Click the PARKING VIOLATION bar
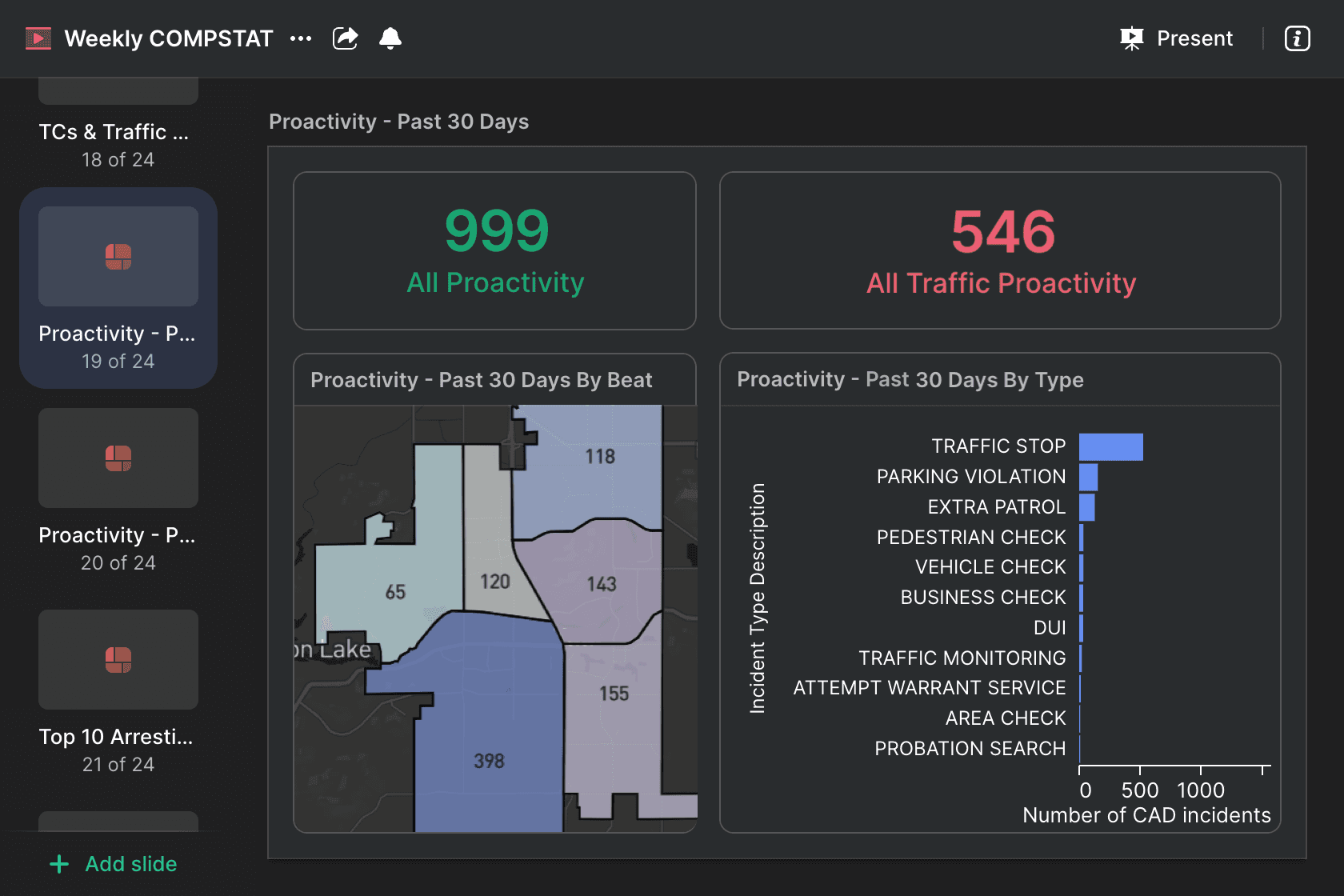Image resolution: width=1344 pixels, height=896 pixels. [1088, 478]
